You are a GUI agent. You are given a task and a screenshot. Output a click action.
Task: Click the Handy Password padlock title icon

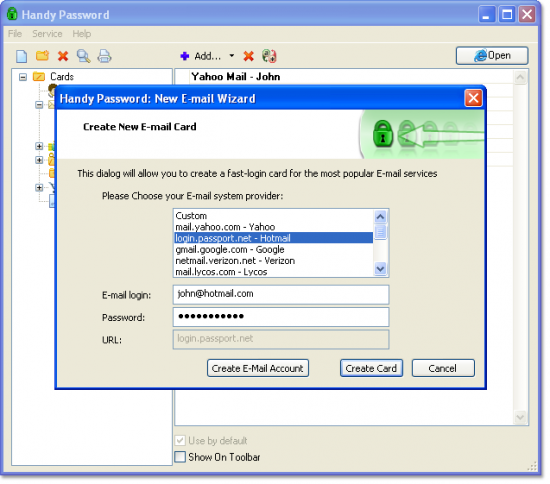pos(12,14)
